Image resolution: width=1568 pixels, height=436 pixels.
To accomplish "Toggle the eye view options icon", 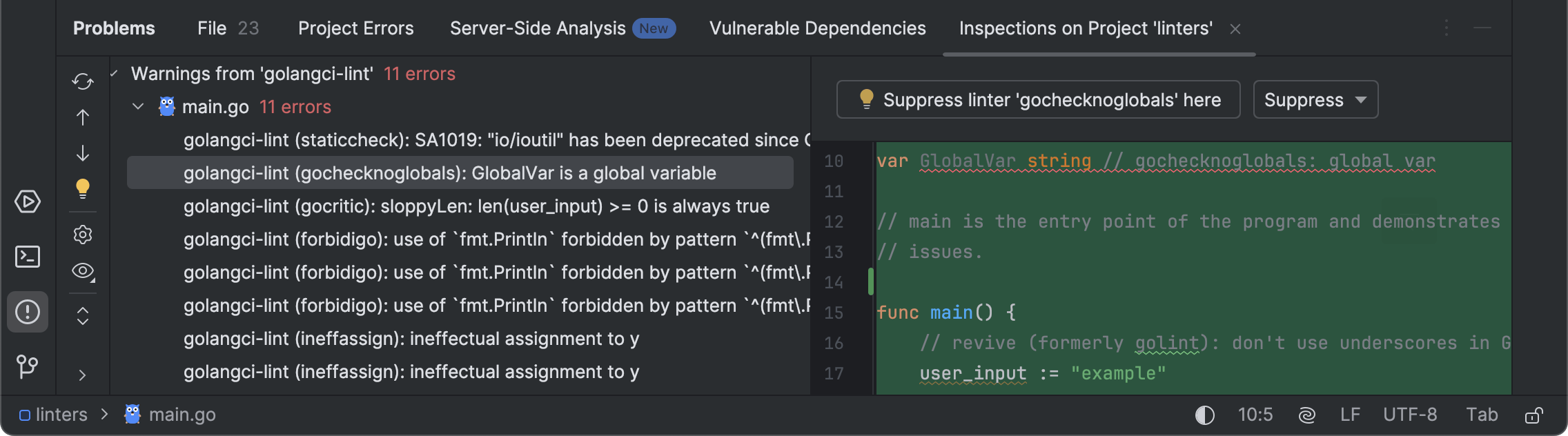I will point(83,271).
